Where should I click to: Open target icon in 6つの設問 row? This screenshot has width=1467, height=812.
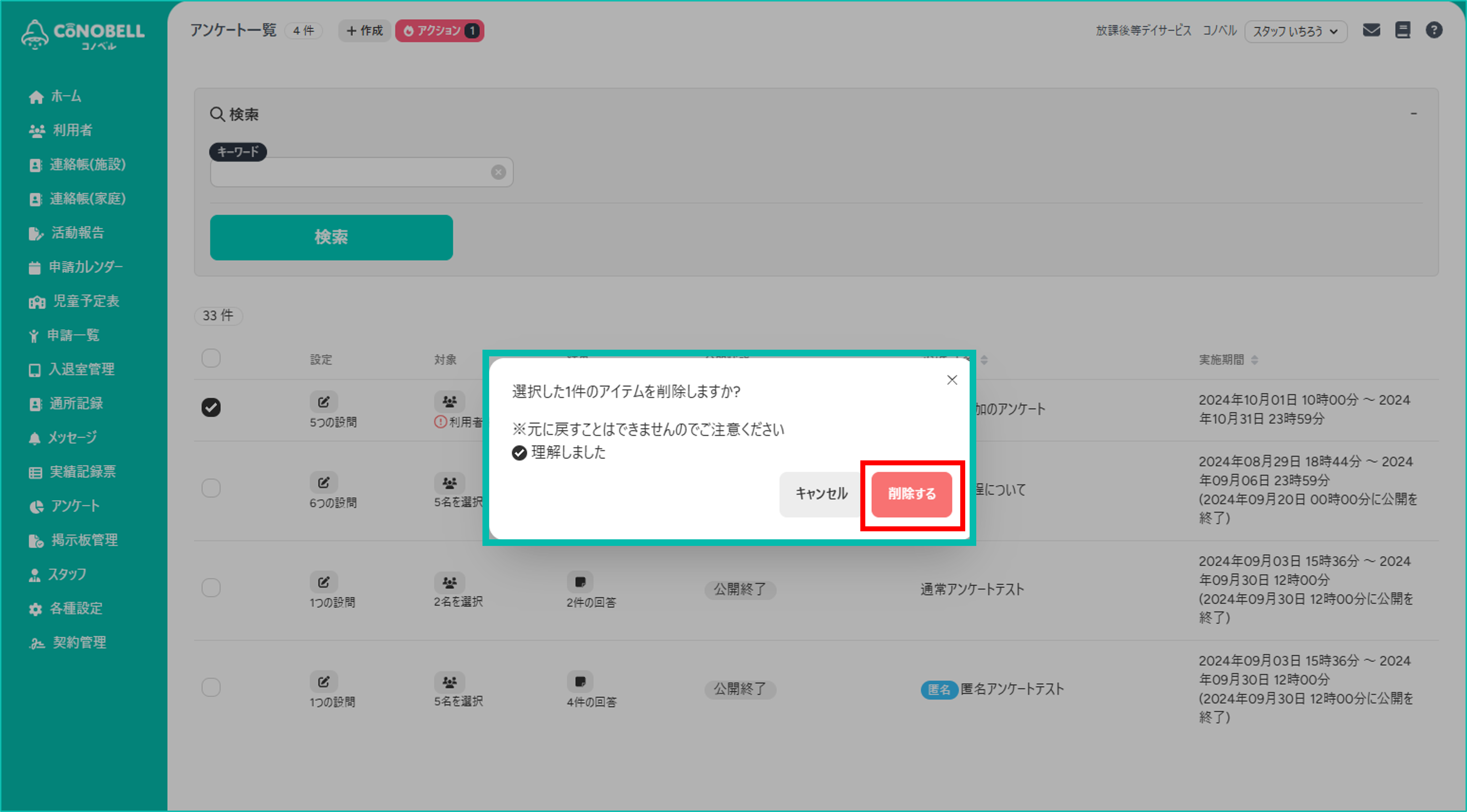(x=450, y=483)
